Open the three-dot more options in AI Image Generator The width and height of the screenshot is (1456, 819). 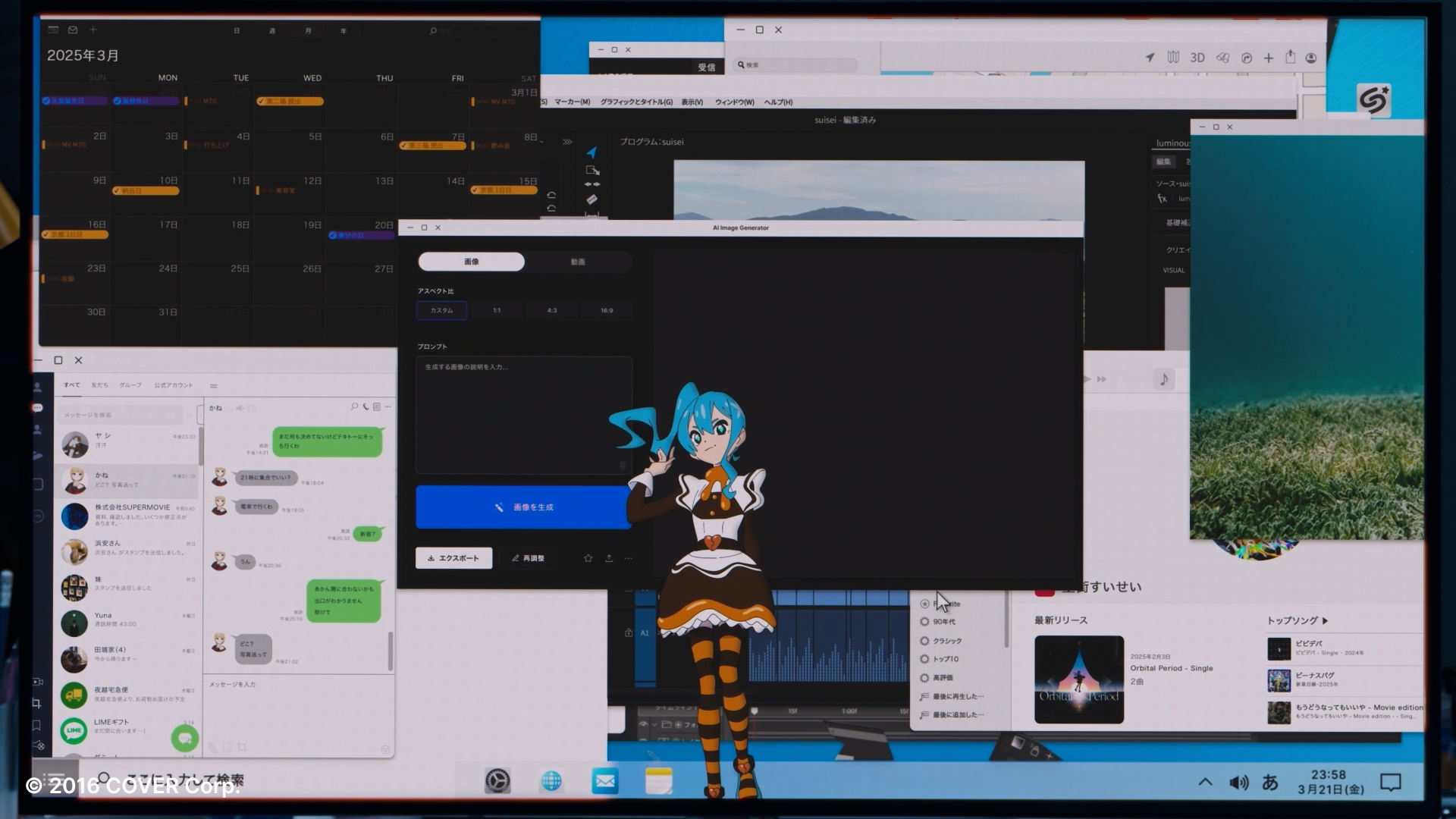click(x=629, y=558)
